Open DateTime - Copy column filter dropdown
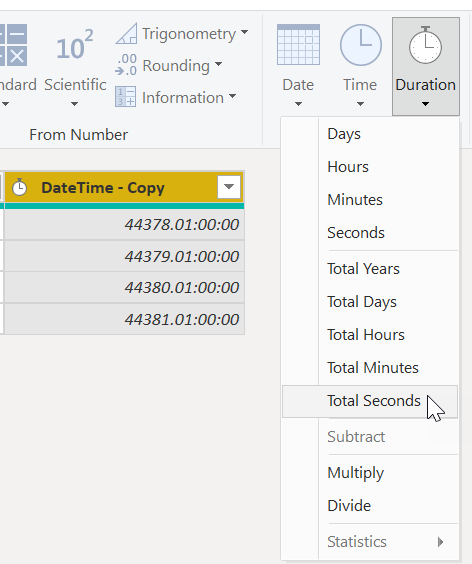 pyautogui.click(x=229, y=187)
